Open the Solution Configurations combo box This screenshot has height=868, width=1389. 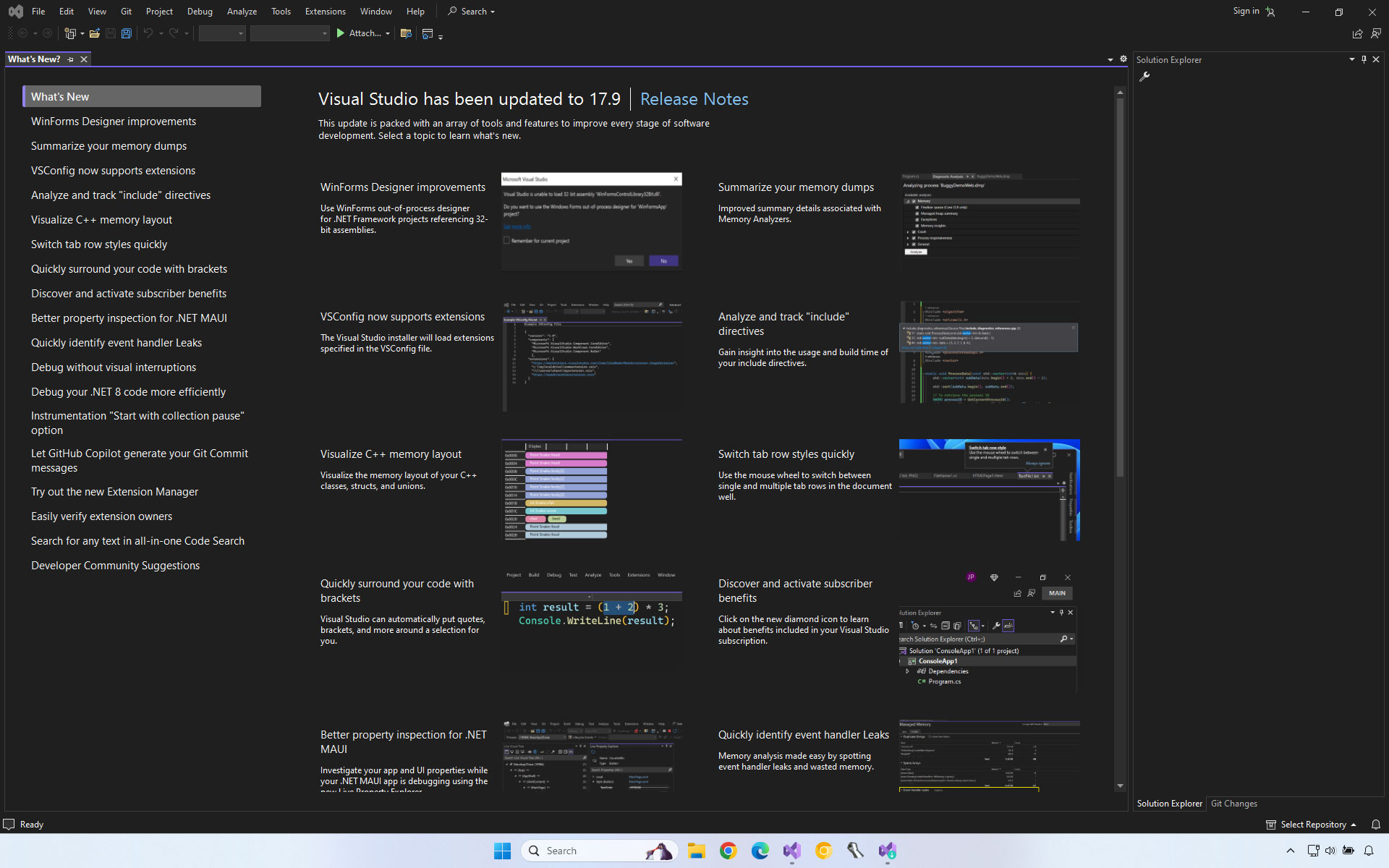tap(222, 33)
